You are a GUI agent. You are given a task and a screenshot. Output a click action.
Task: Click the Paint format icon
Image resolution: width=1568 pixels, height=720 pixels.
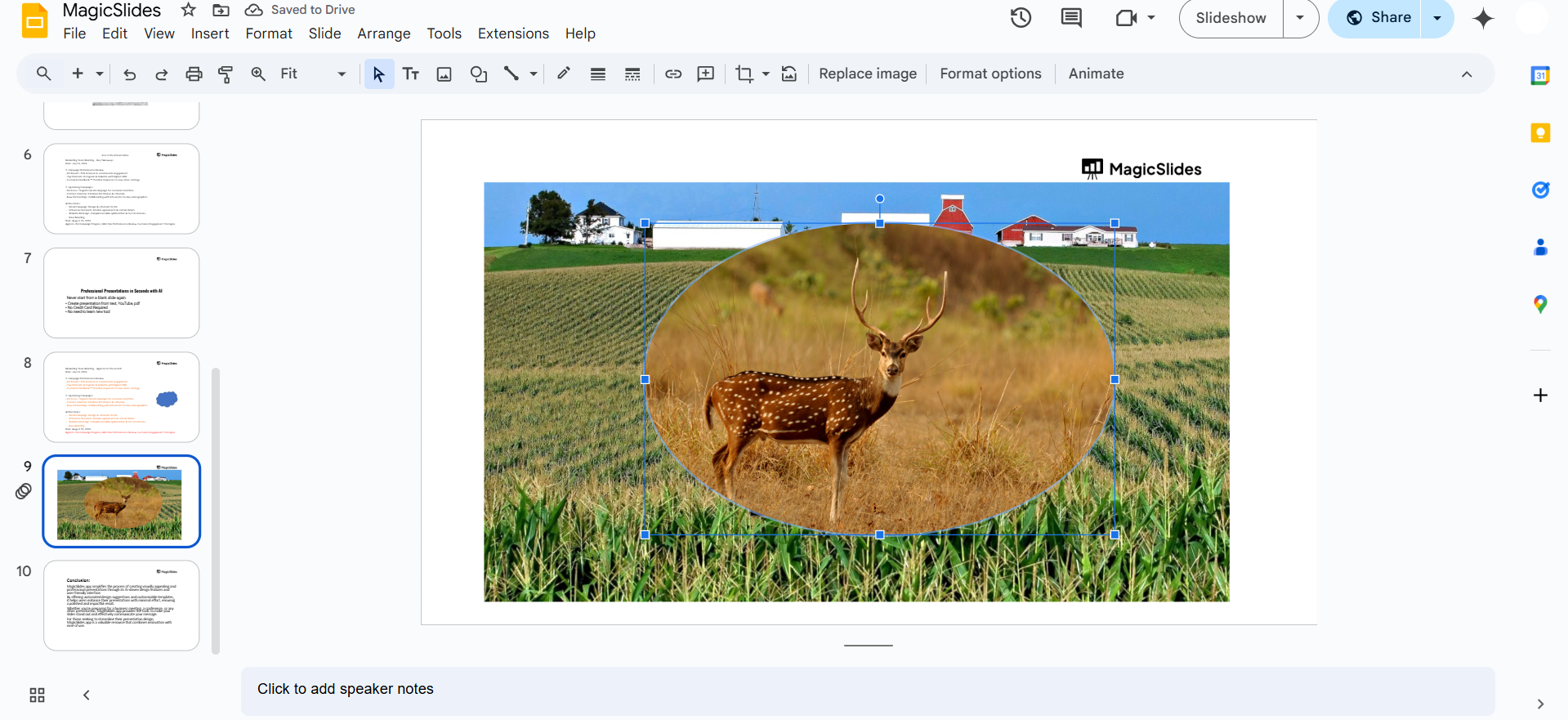click(x=226, y=74)
